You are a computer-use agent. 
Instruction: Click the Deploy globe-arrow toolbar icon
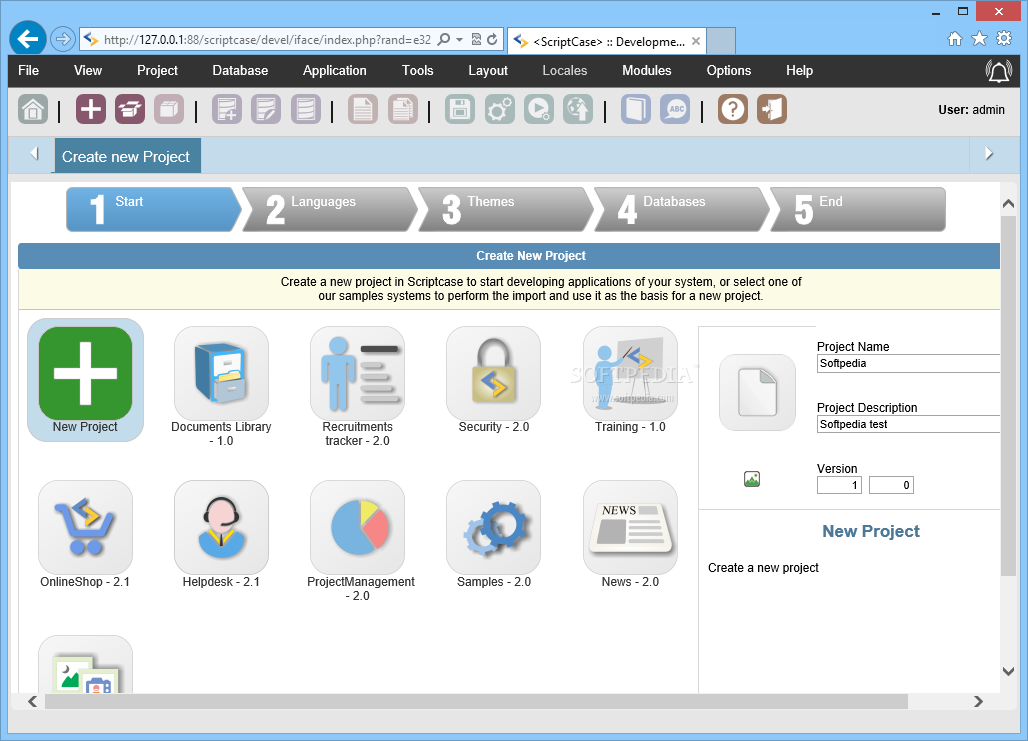578,110
